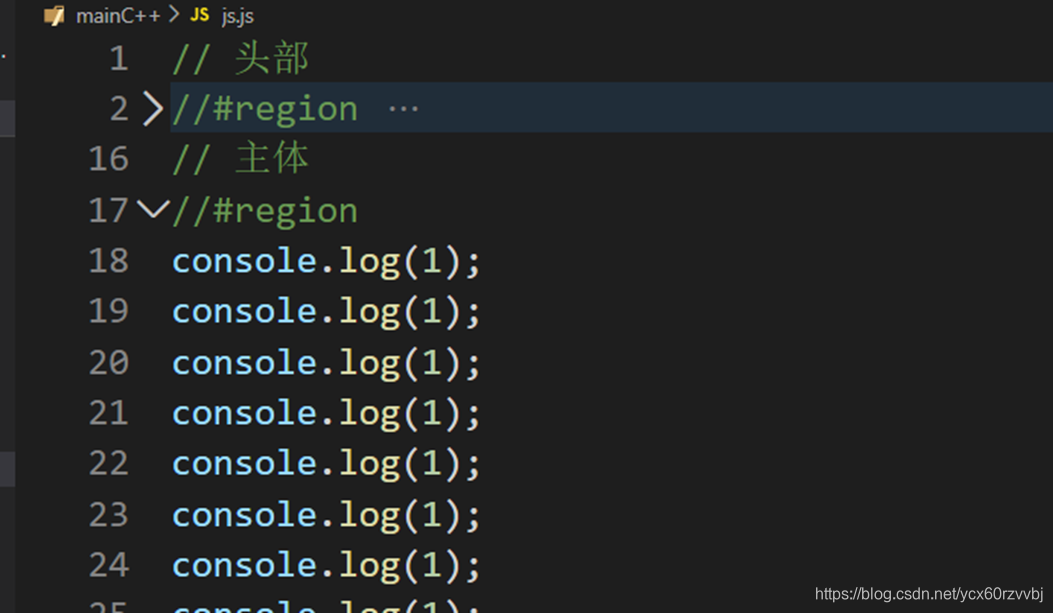Click the console.log statement on line 20
Viewport: 1053px width, 613px height.
click(324, 362)
